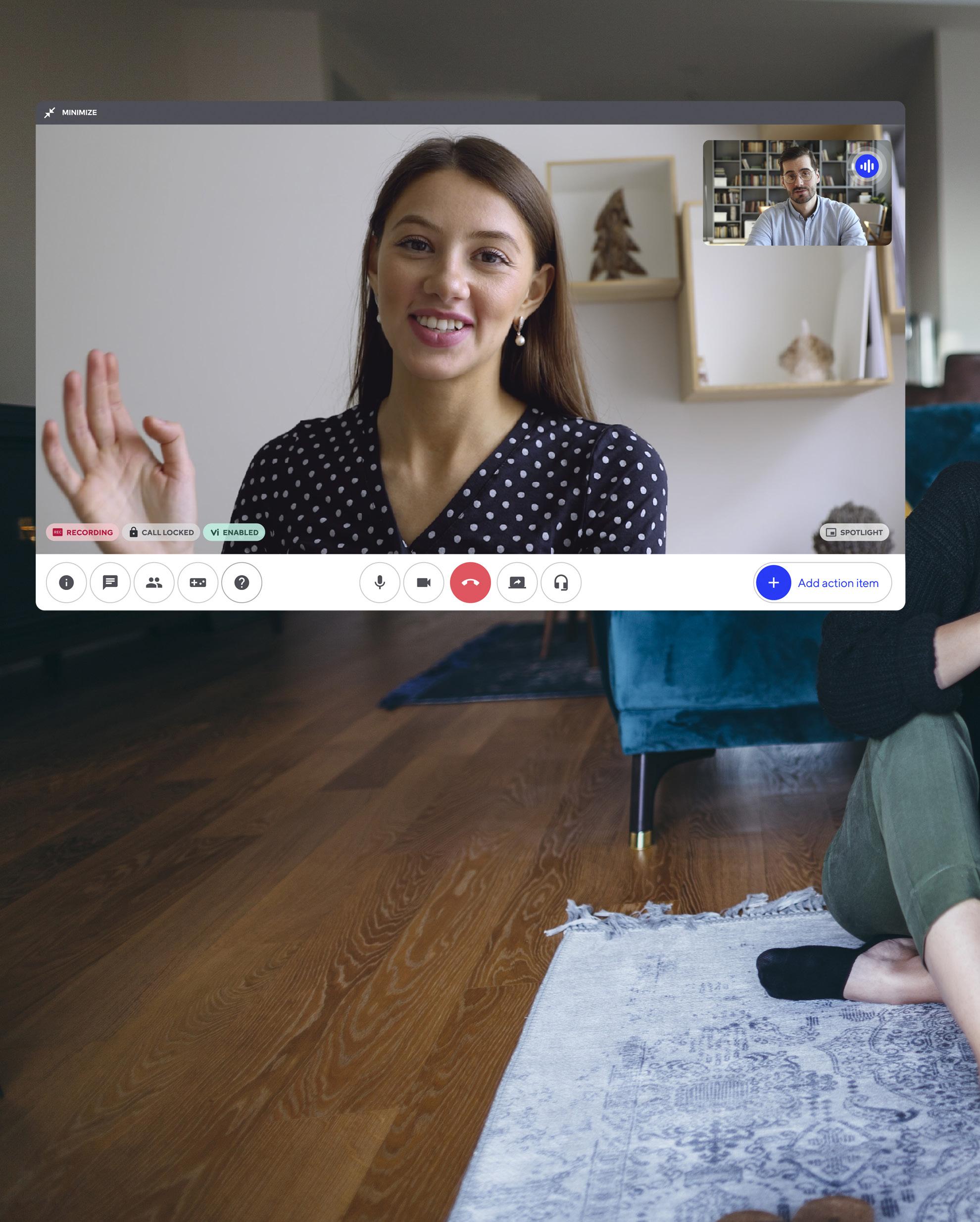Viewport: 980px width, 1222px height.
Task: Open the call info button
Action: pos(66,583)
